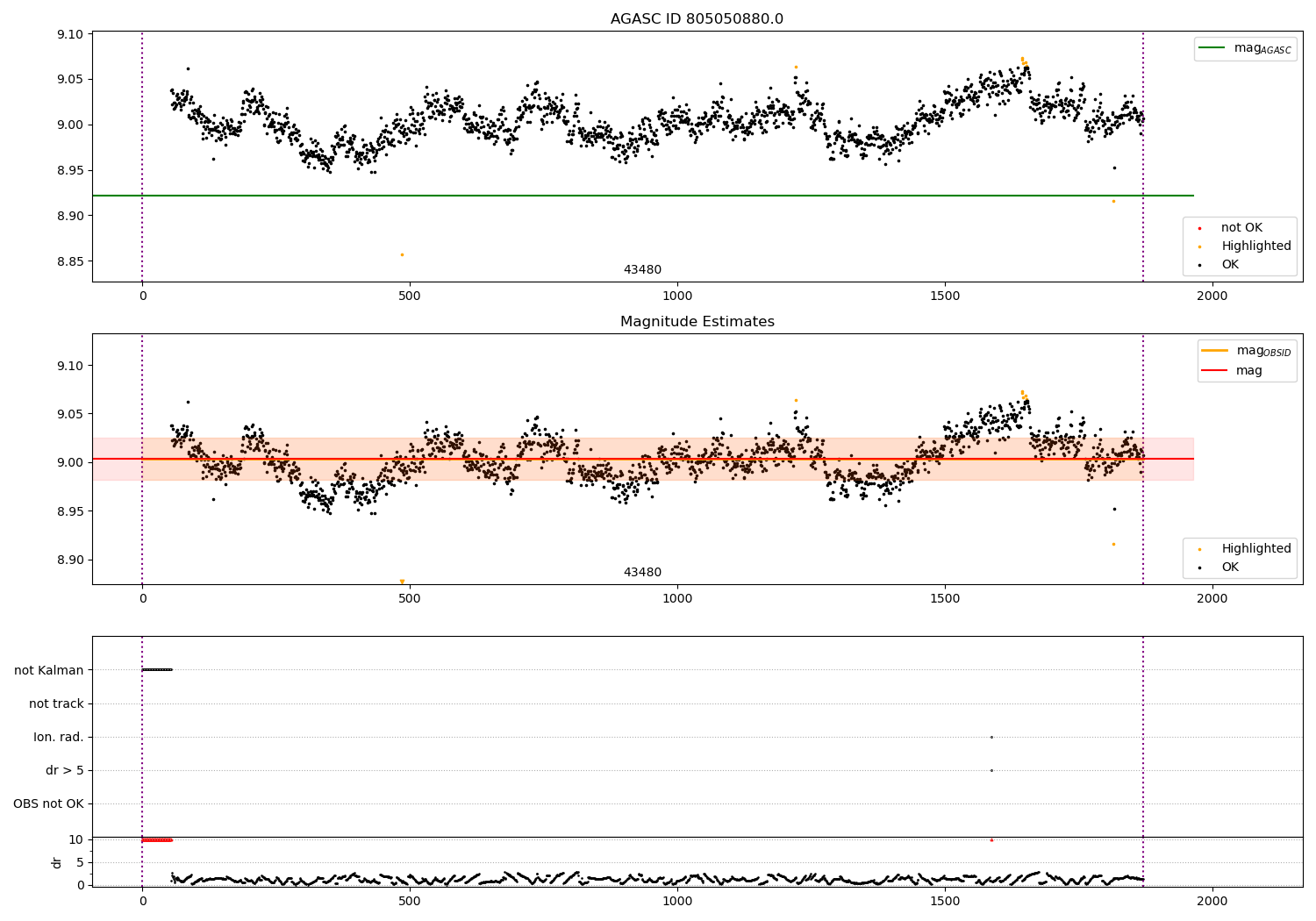This screenshot has width=1316, height=921.
Task: Click the plot title AGASC ID 805050880.0
Action: pos(697,19)
